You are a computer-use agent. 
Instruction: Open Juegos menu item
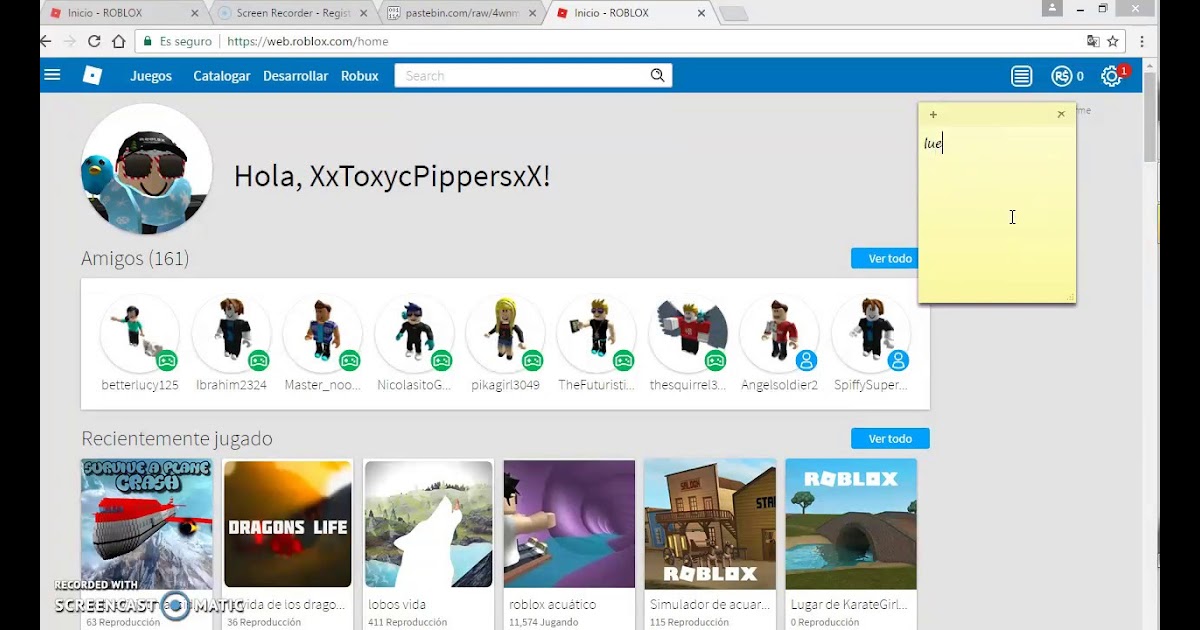point(151,76)
